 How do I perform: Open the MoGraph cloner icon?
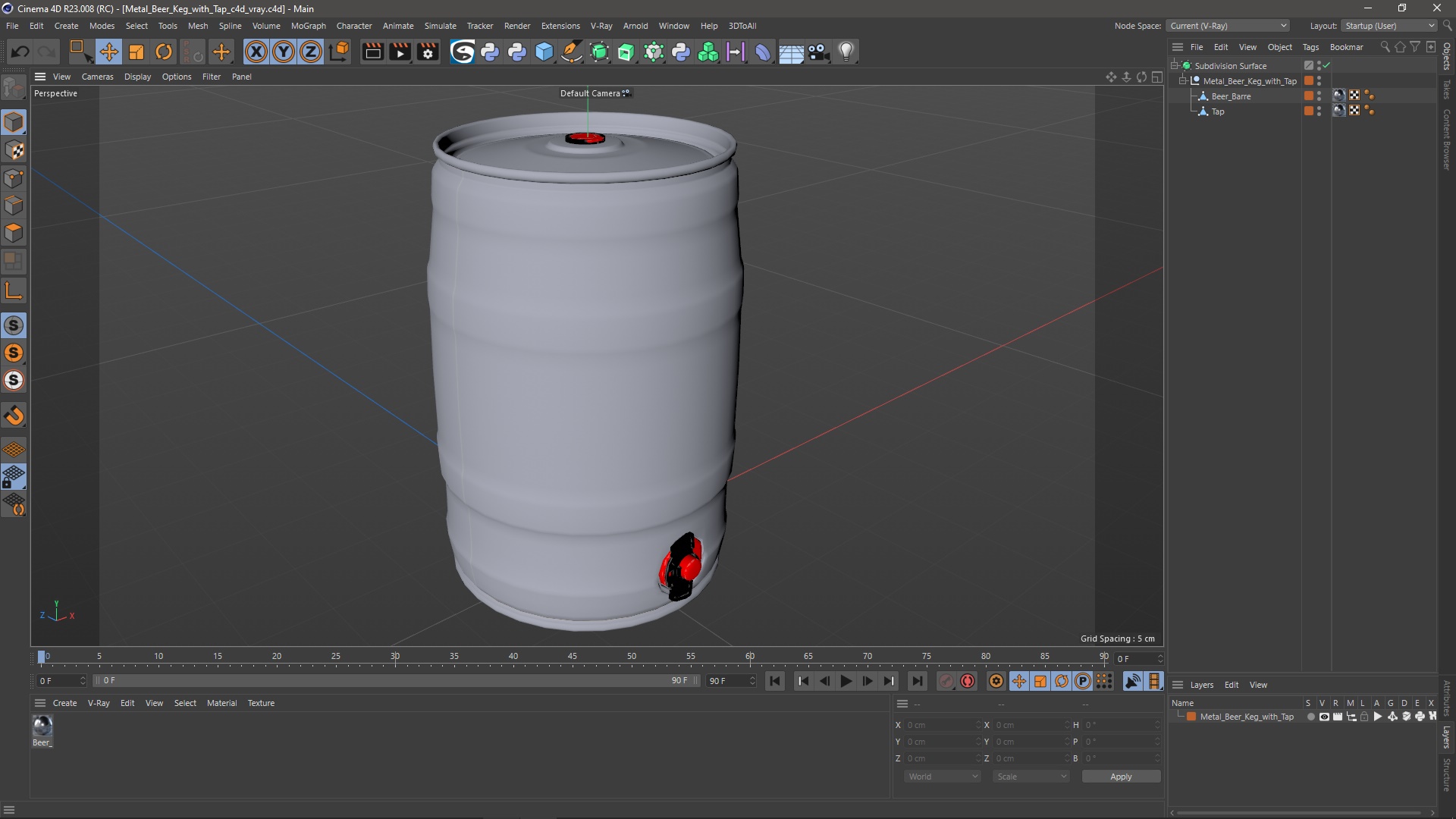coord(708,52)
